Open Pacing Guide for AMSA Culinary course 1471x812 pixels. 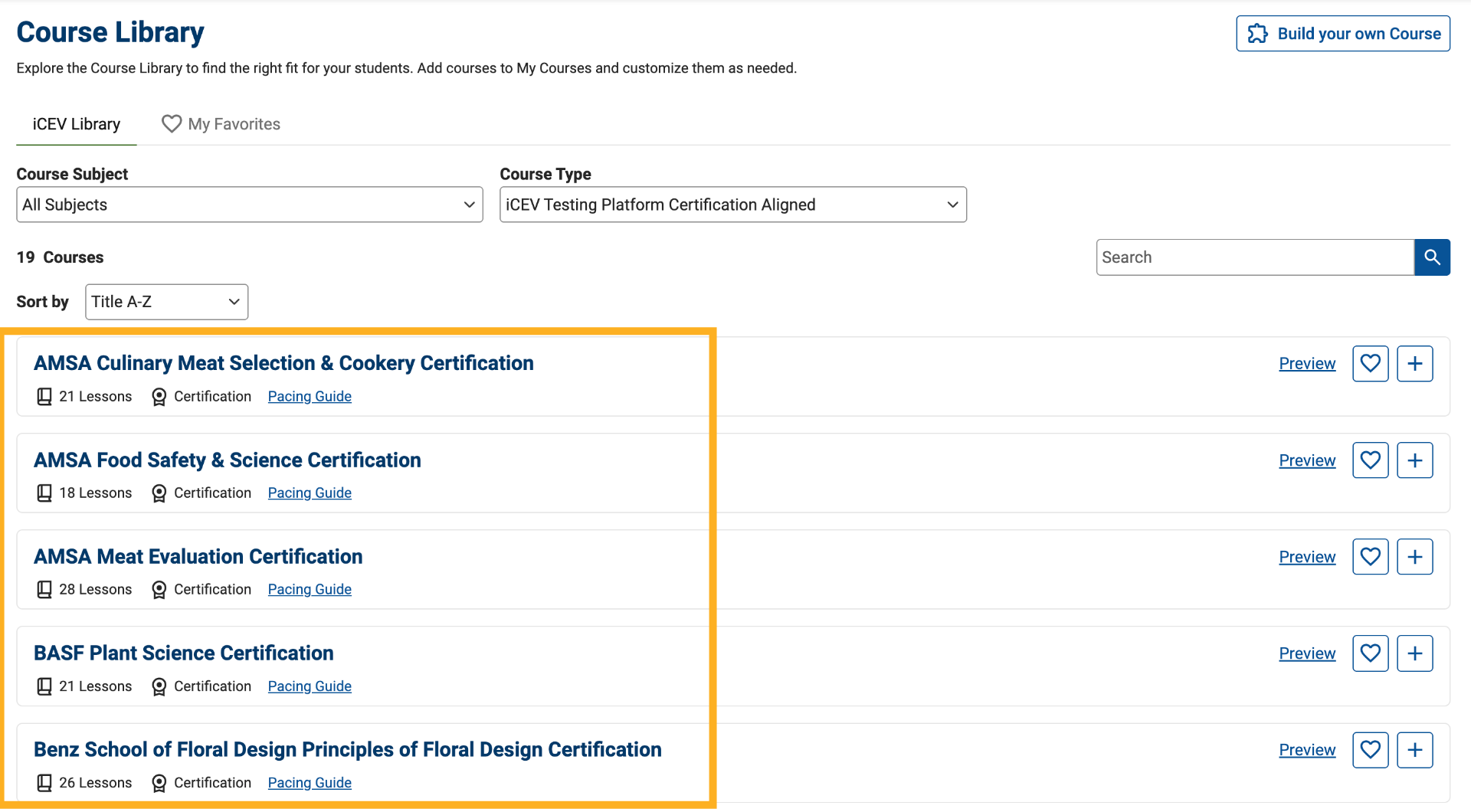tap(310, 397)
